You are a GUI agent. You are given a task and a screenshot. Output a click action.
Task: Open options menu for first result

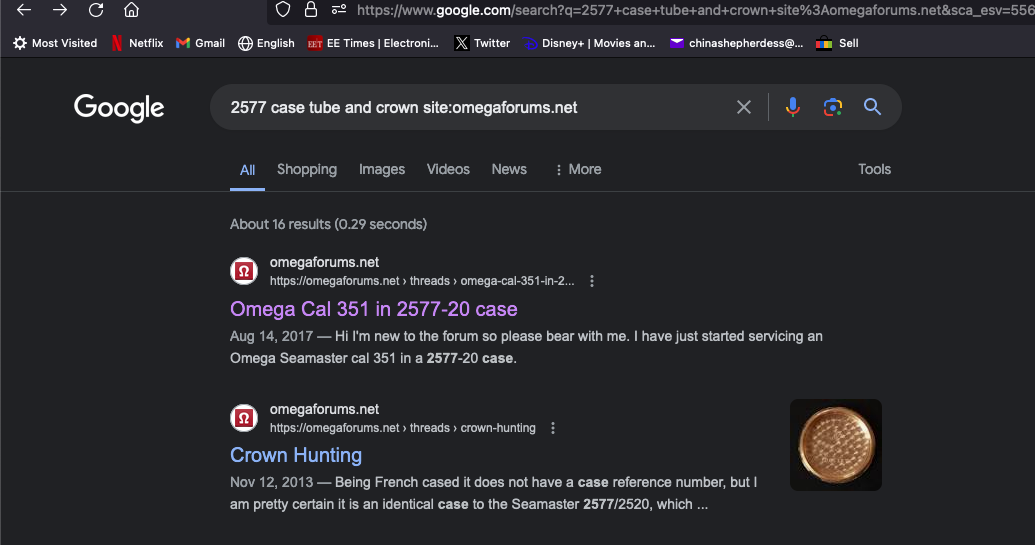592,281
